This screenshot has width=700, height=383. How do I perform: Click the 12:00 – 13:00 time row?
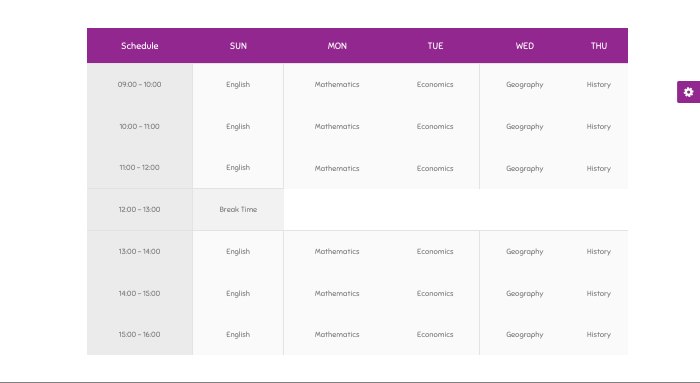[x=140, y=209]
